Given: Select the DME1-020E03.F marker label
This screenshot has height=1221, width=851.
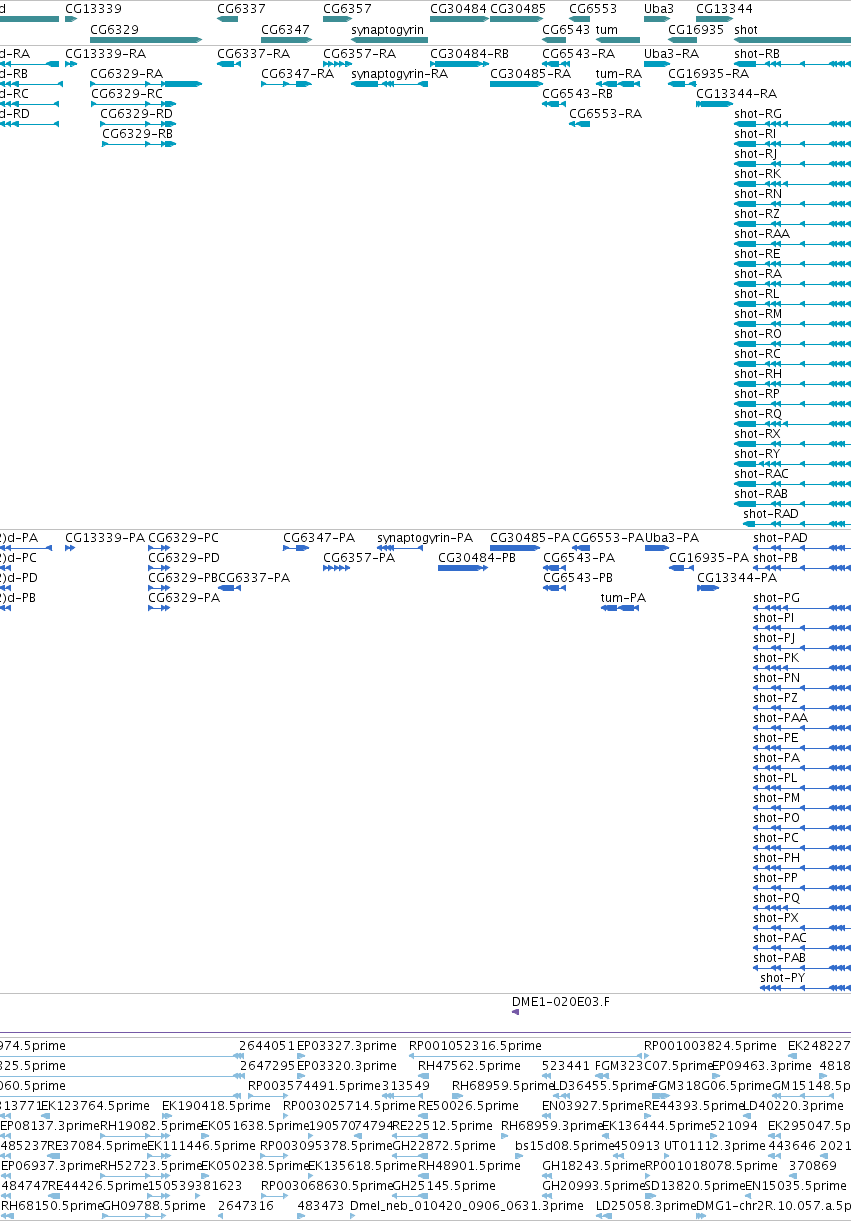Looking at the screenshot, I should 560,1000.
